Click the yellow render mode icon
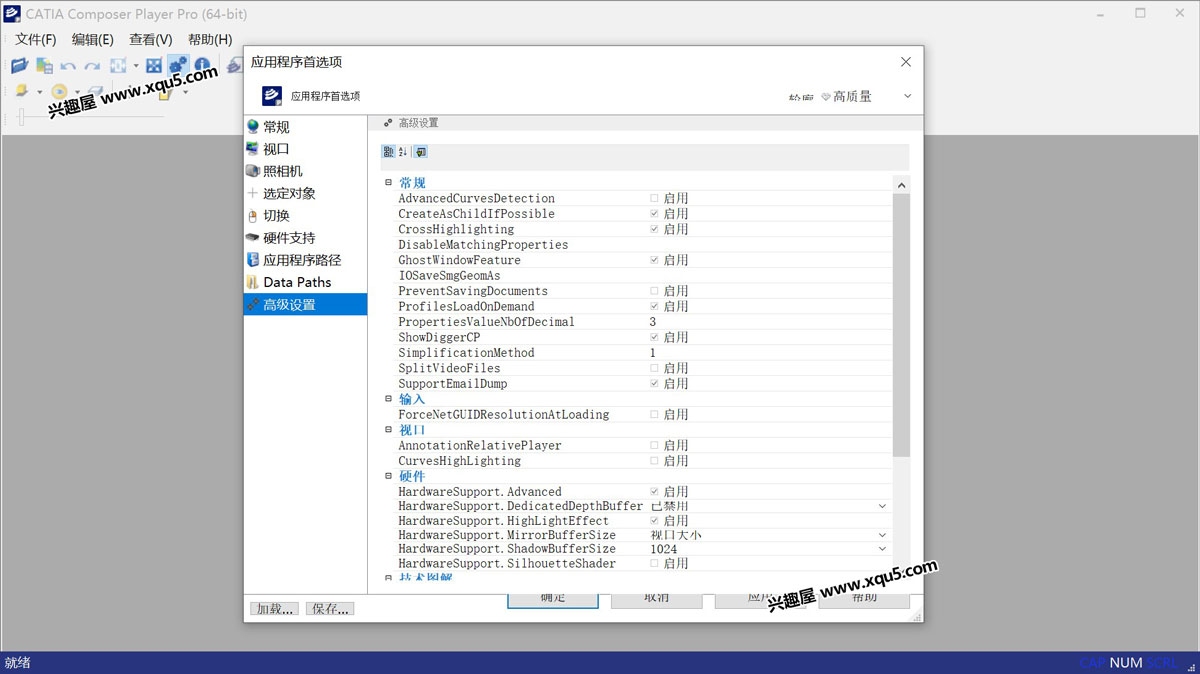 pos(21,91)
